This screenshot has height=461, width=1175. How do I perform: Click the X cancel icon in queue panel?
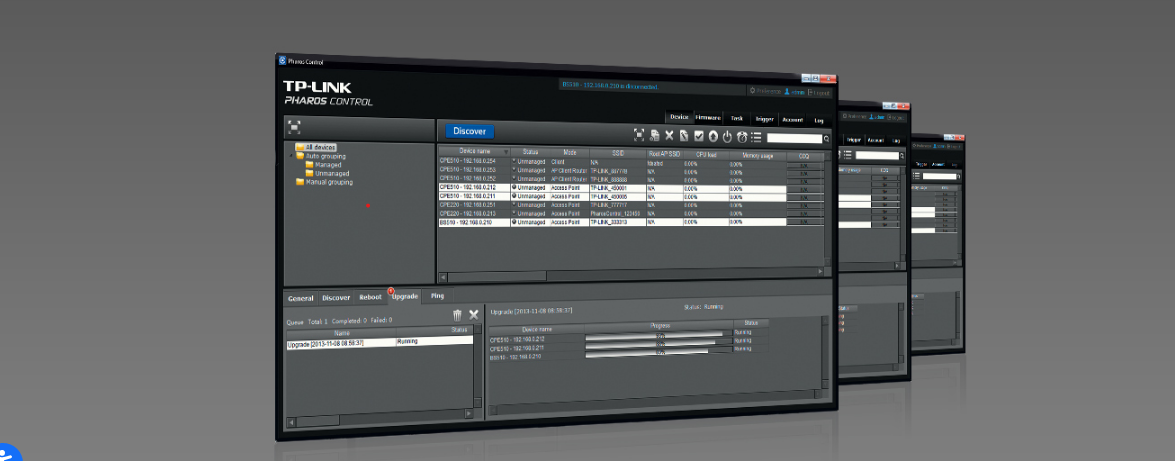(x=474, y=316)
